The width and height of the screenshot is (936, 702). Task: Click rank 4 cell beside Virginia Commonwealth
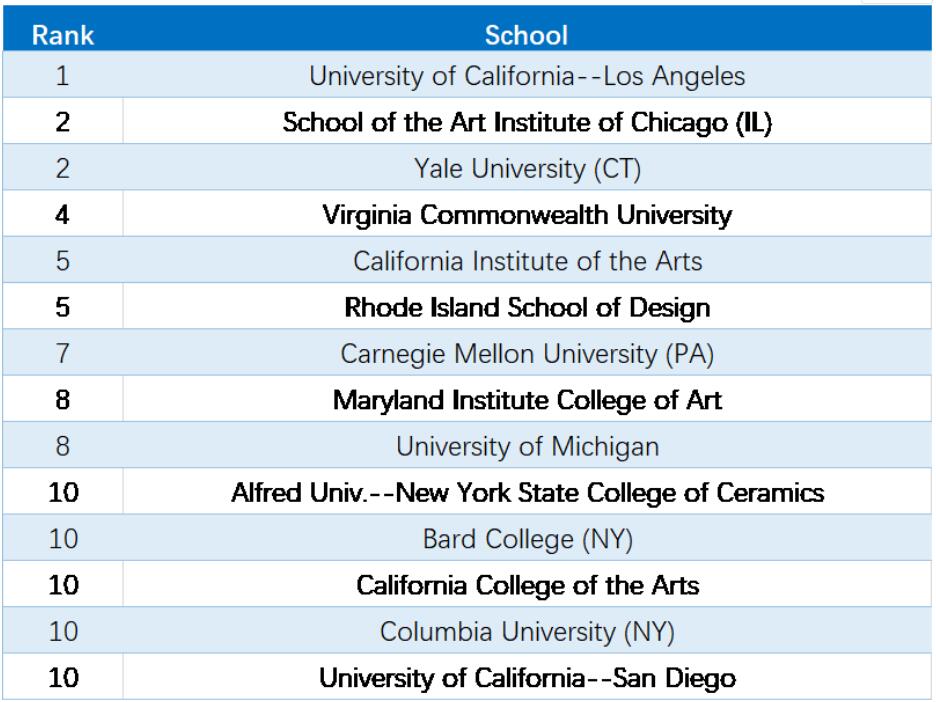(63, 214)
